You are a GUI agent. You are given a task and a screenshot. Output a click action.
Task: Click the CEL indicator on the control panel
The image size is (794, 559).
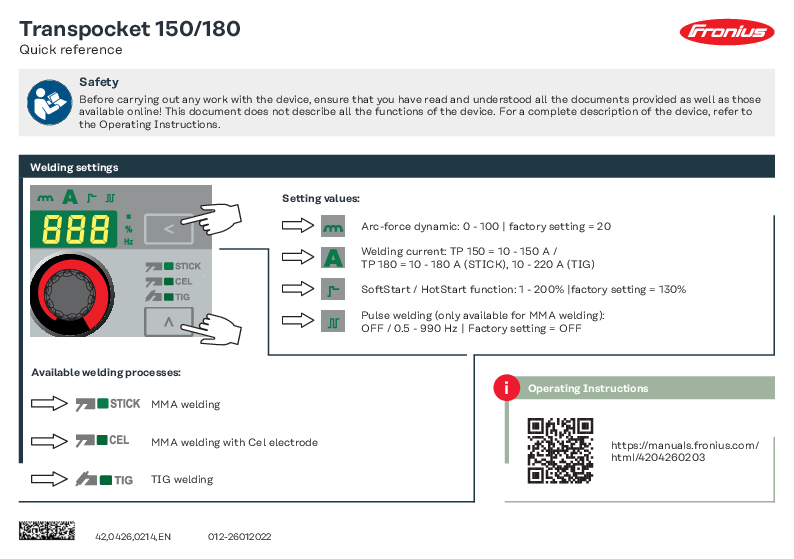(169, 282)
